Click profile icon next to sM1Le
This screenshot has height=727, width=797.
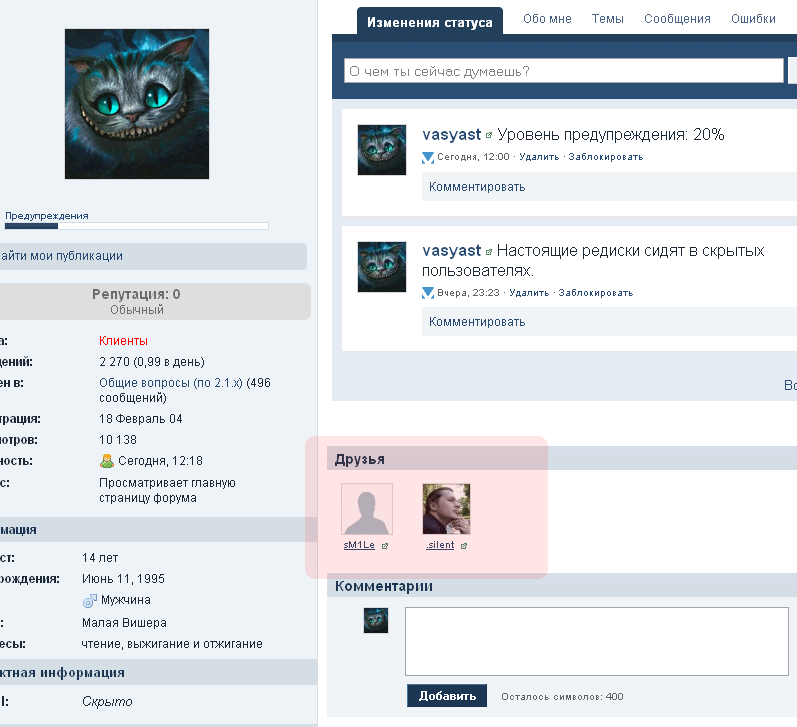click(385, 546)
